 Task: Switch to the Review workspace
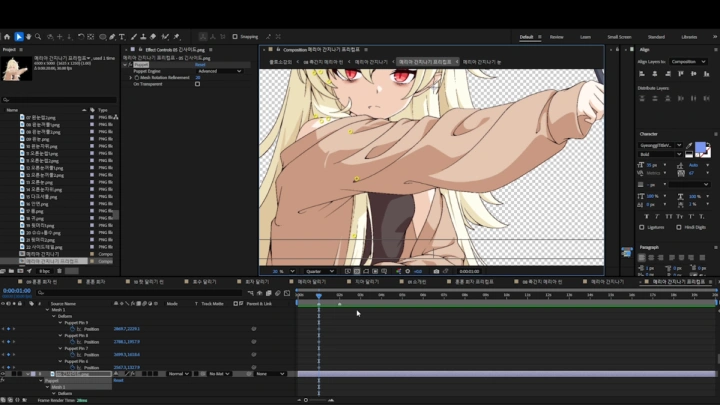click(x=557, y=37)
